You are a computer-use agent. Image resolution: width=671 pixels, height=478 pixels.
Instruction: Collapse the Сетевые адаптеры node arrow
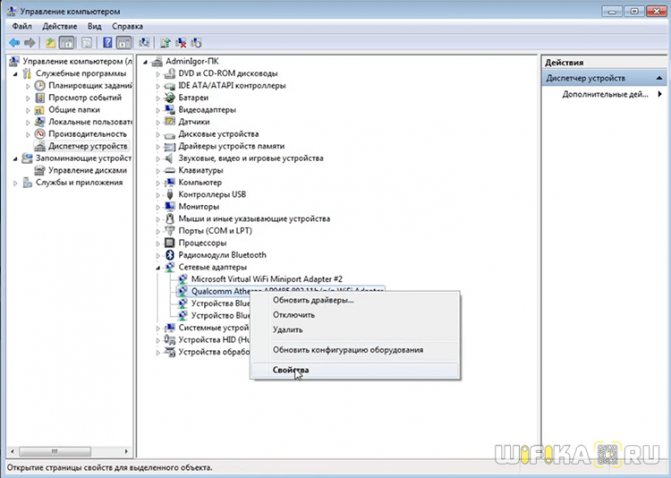click(158, 268)
